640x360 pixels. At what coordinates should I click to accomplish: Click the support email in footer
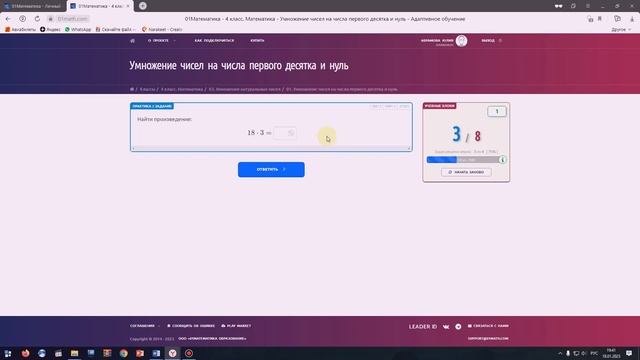click(488, 338)
